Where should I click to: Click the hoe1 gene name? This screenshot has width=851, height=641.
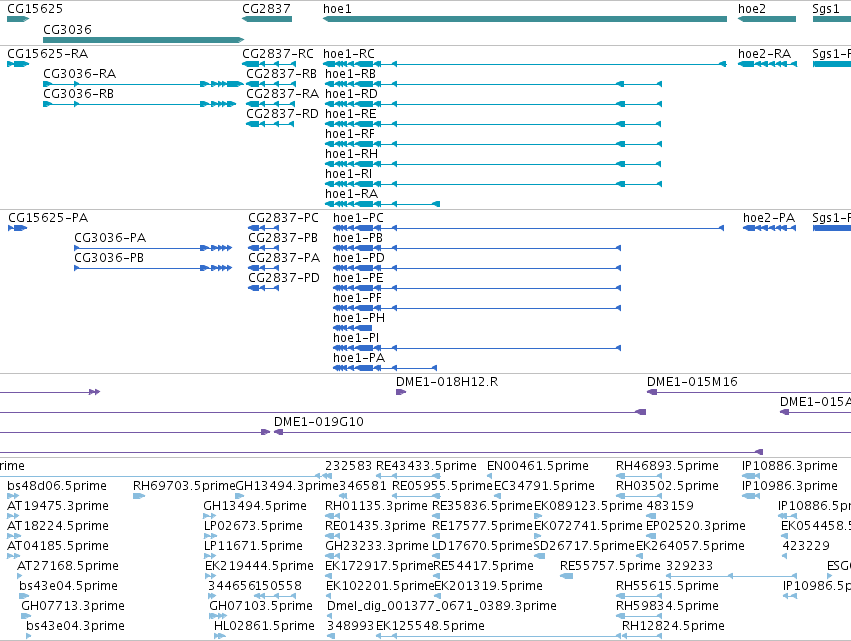coord(337,9)
